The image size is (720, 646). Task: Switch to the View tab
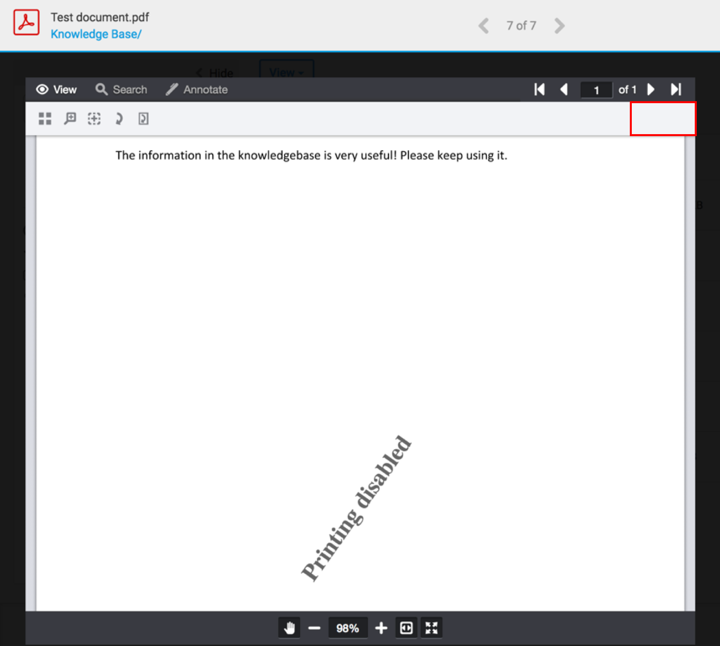(56, 90)
